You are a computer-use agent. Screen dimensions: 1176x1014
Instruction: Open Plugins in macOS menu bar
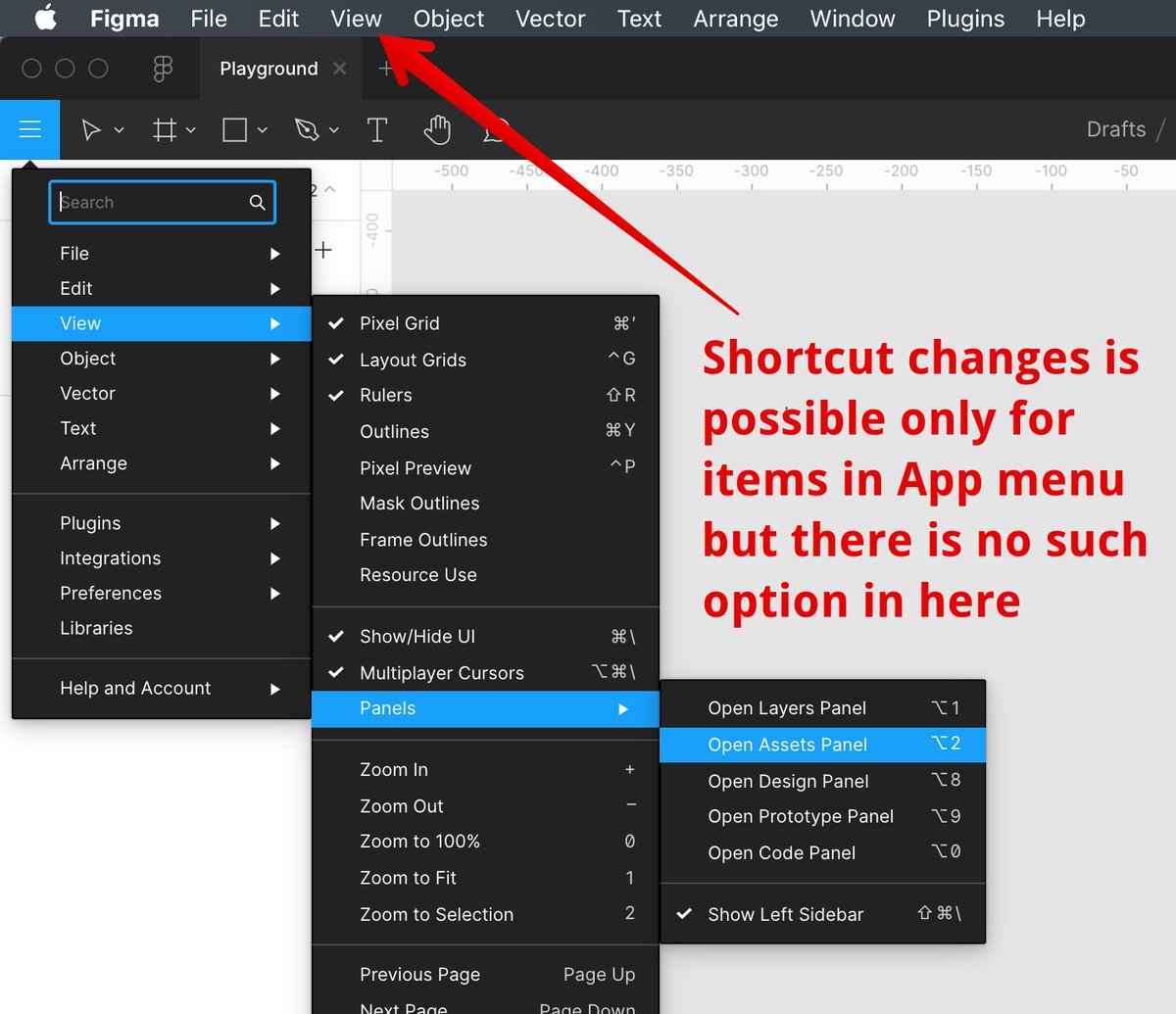coord(965,19)
